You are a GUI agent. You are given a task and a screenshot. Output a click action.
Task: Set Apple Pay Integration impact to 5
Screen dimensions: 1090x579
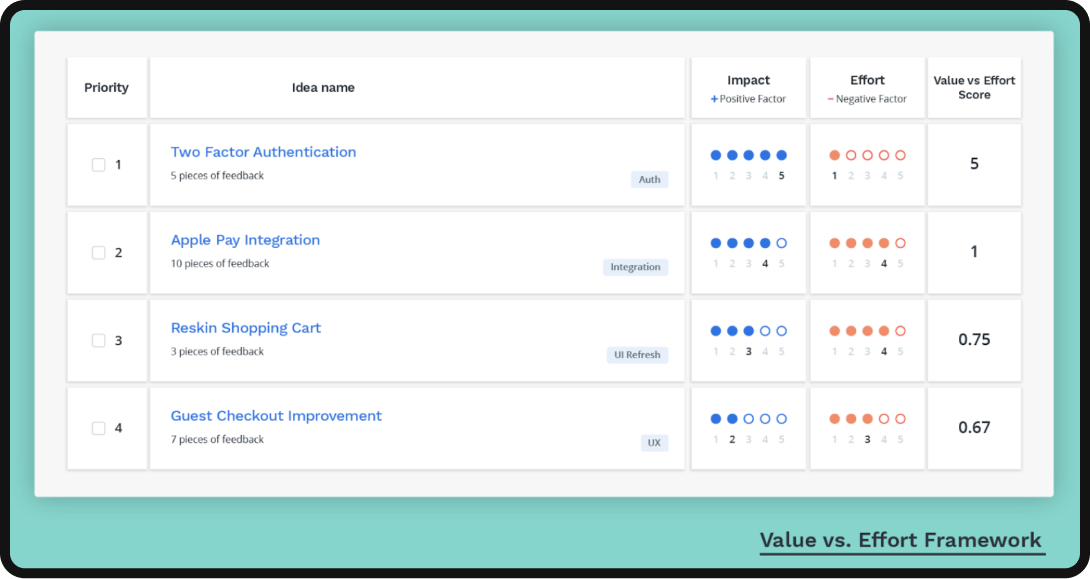click(782, 243)
